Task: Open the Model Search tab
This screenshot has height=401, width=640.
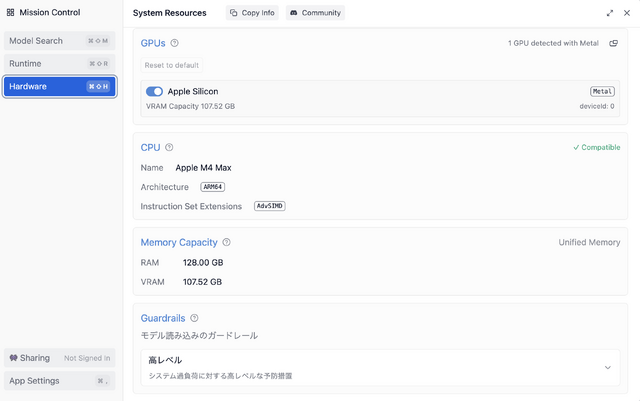Action: click(x=60, y=41)
